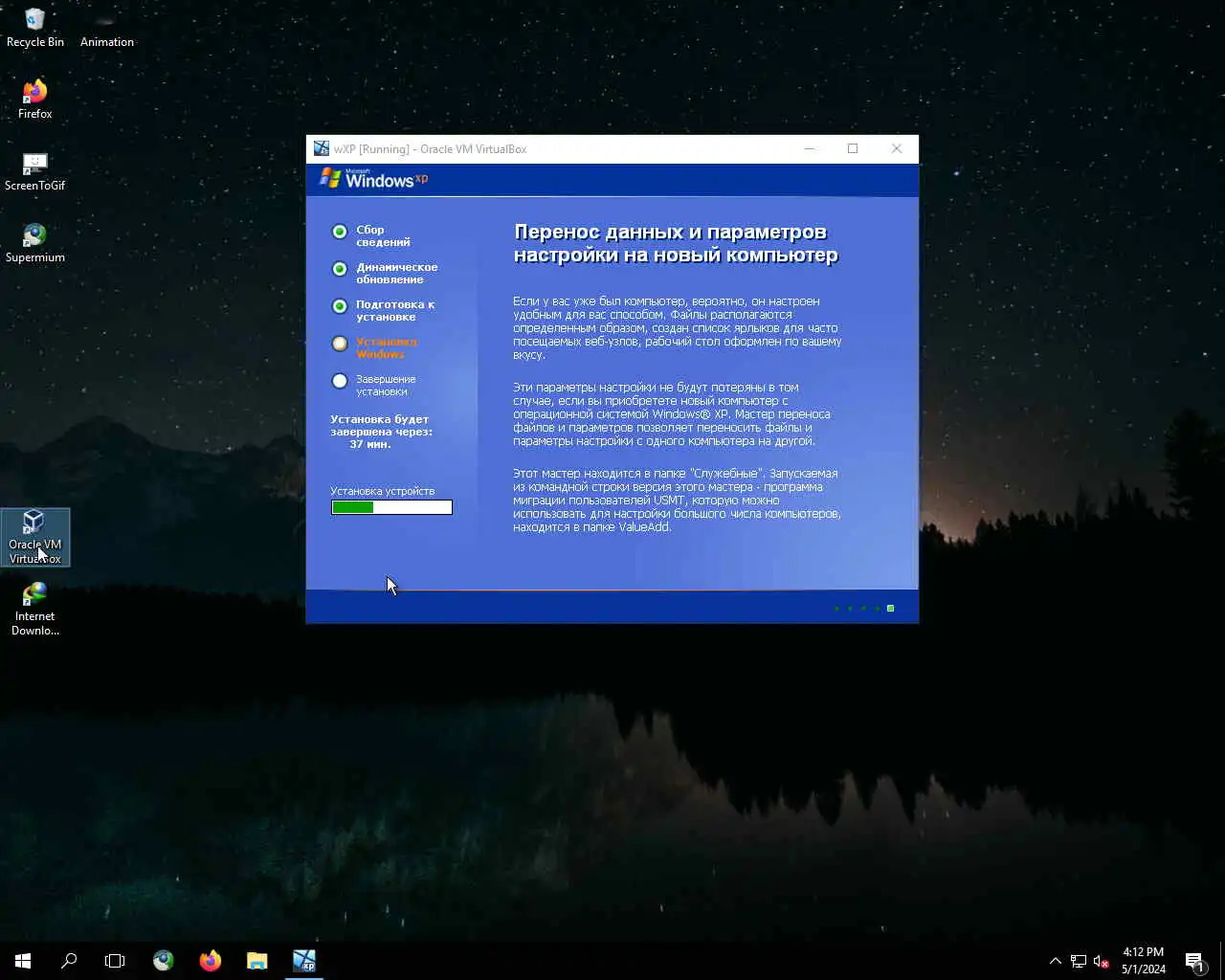
Task: Open the network status tray icon
Action: (1079, 961)
